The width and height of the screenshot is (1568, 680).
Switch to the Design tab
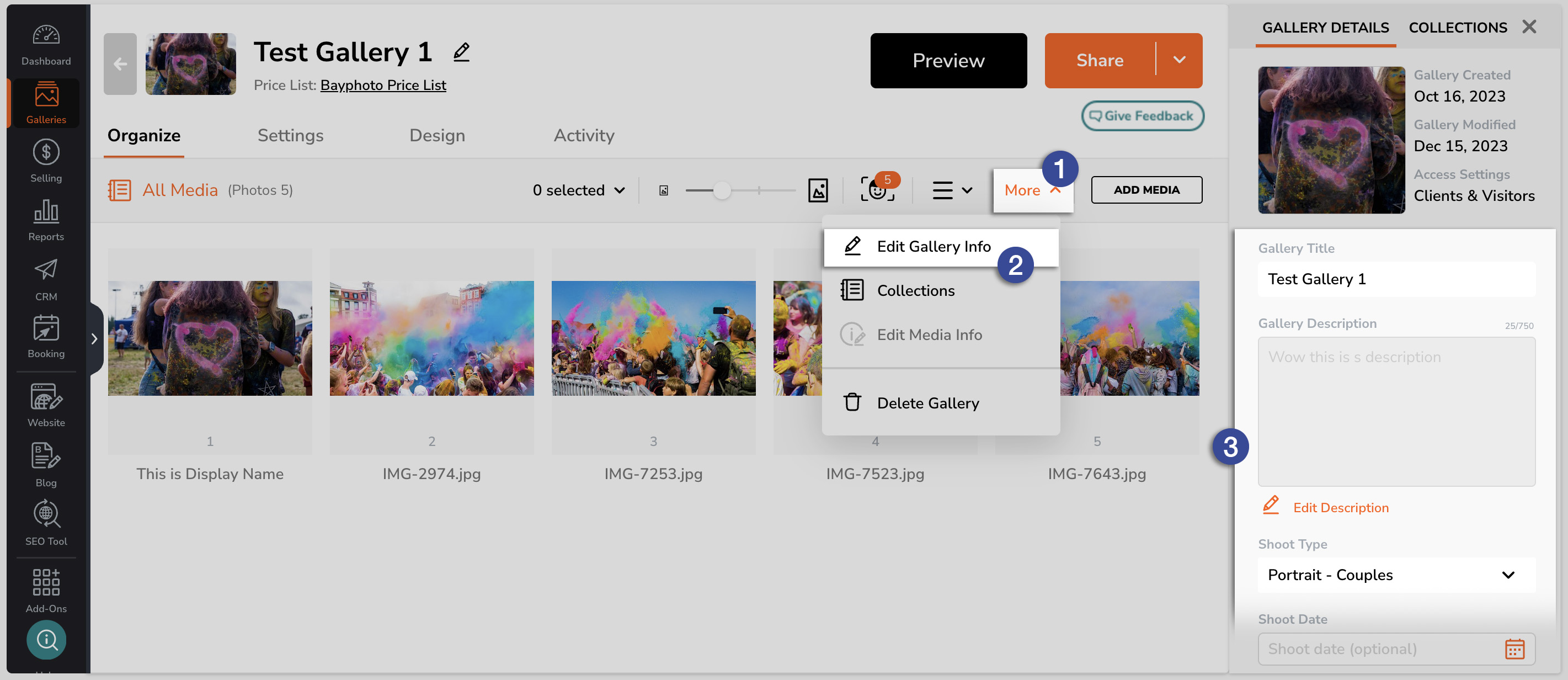437,135
